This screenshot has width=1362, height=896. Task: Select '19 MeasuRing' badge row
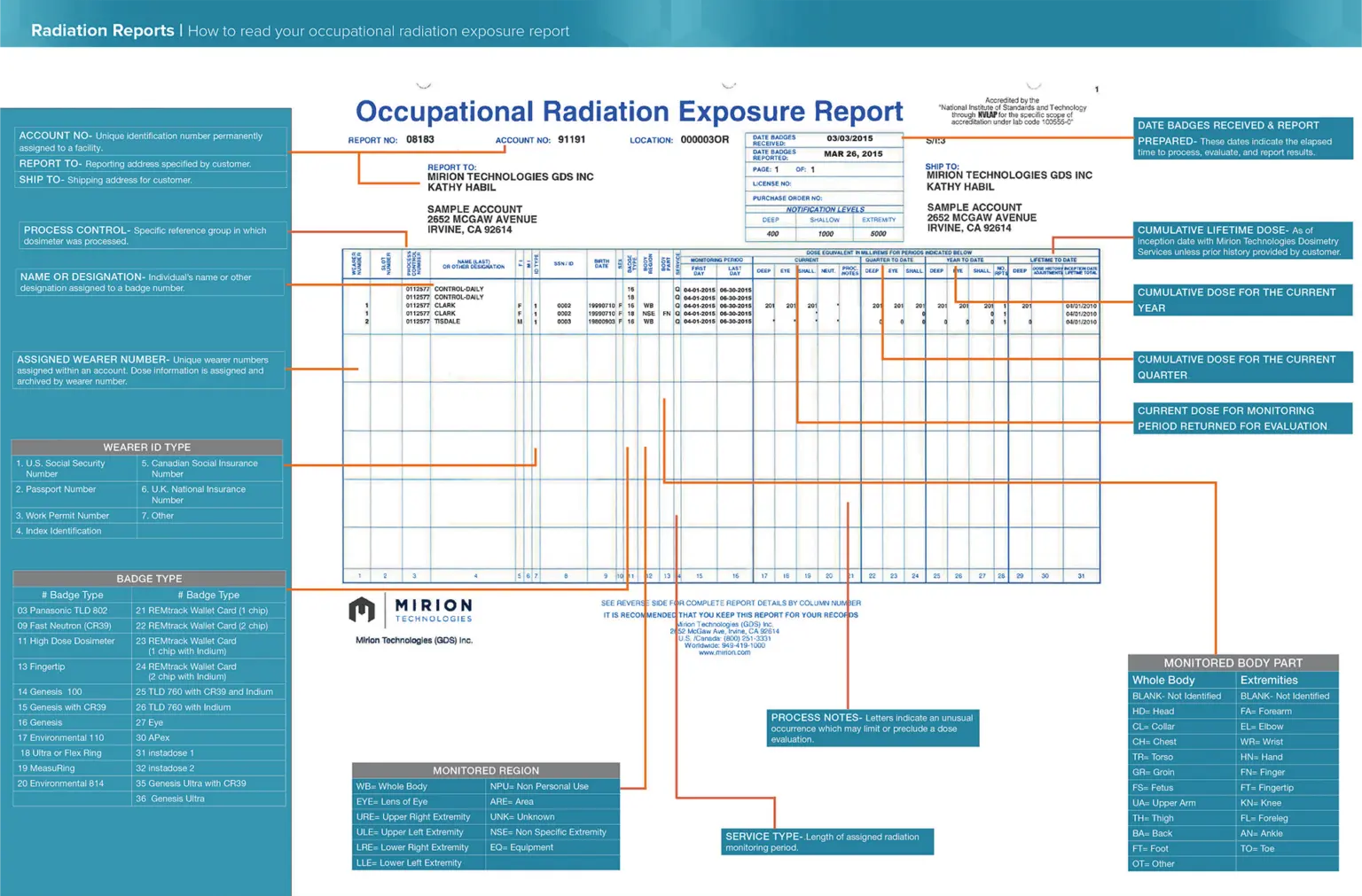click(72, 768)
